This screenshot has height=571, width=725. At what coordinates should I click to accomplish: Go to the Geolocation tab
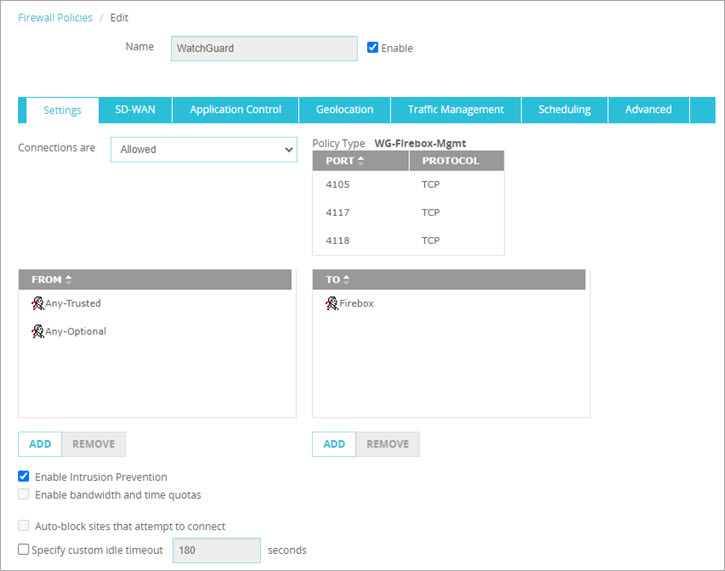coord(344,110)
